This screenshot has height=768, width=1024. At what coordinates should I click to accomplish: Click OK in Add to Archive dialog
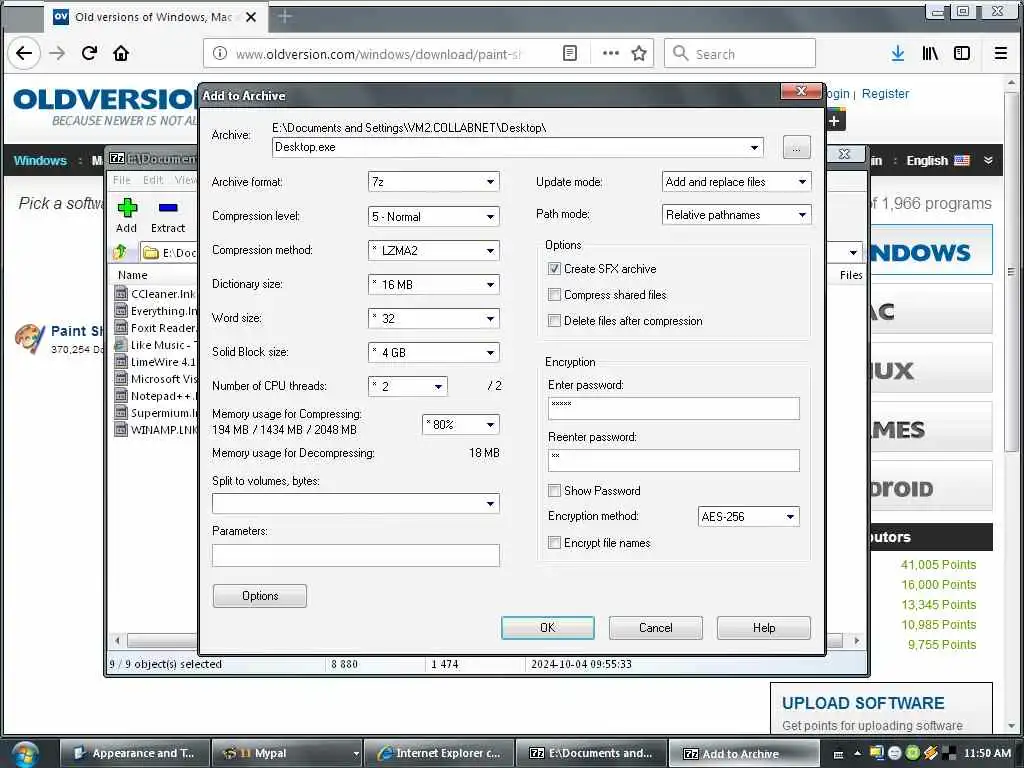click(x=548, y=628)
